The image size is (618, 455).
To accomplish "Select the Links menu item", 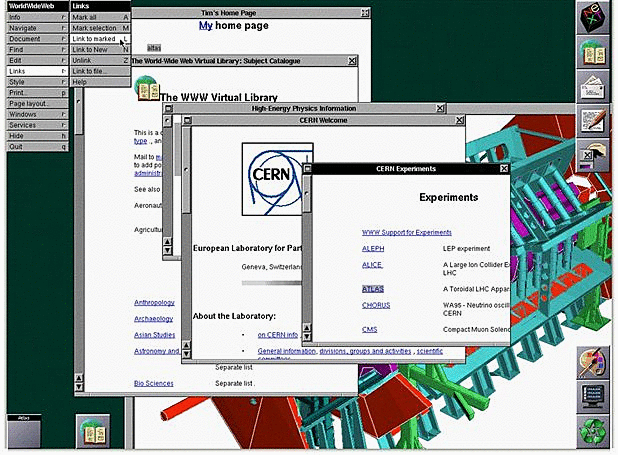I will tap(37, 71).
